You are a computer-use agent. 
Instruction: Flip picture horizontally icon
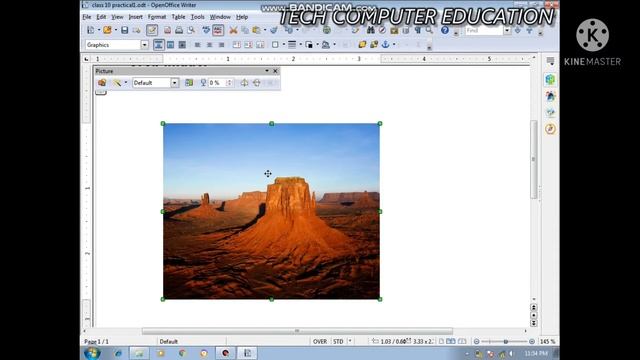pyautogui.click(x=244, y=83)
